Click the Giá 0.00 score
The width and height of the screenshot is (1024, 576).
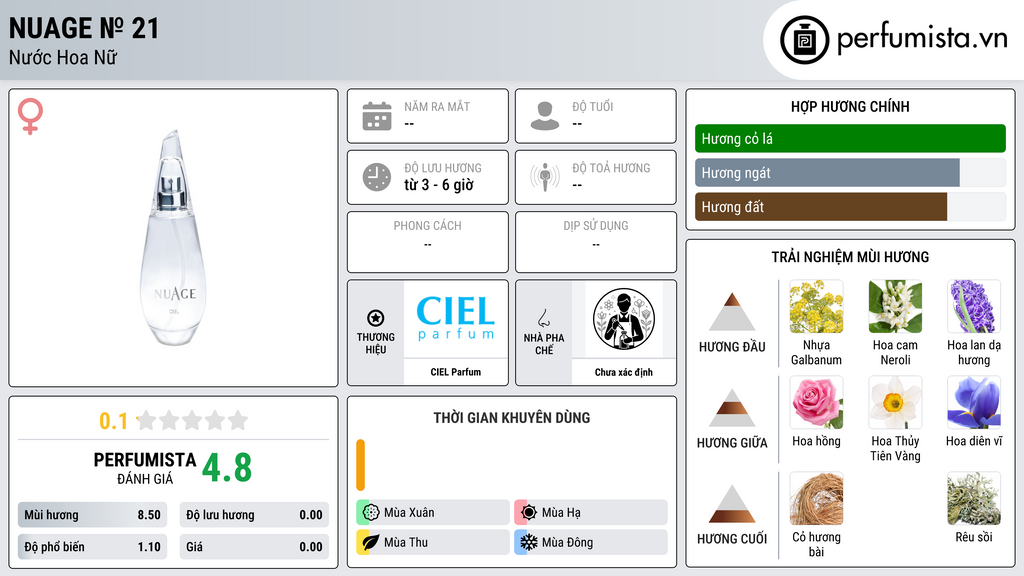pos(254,547)
